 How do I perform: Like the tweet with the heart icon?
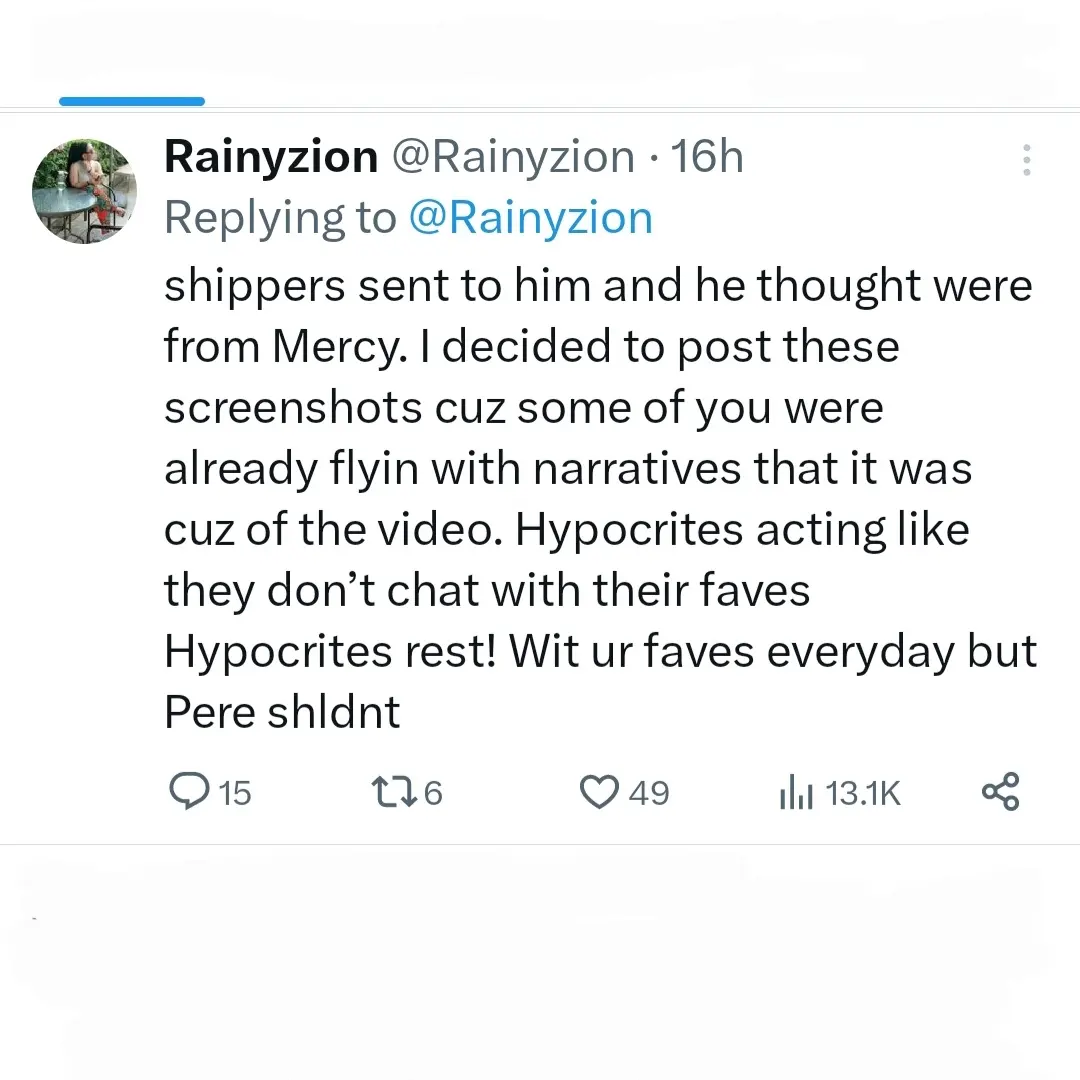[599, 793]
